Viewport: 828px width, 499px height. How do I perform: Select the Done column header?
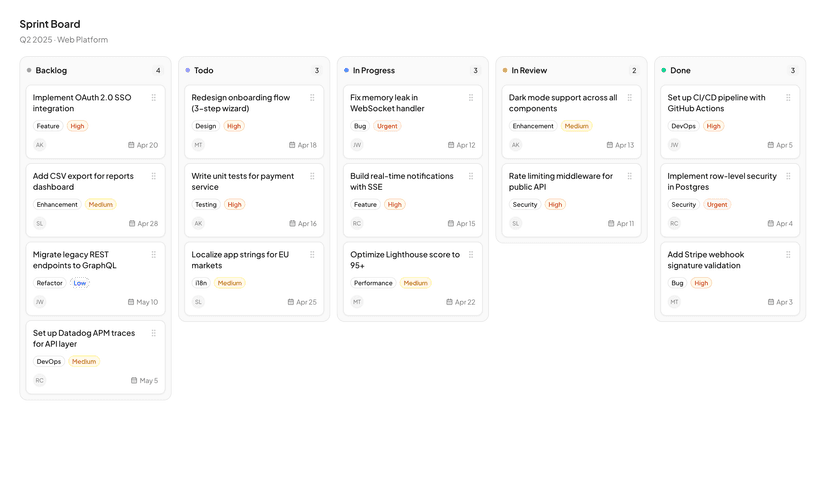point(730,70)
